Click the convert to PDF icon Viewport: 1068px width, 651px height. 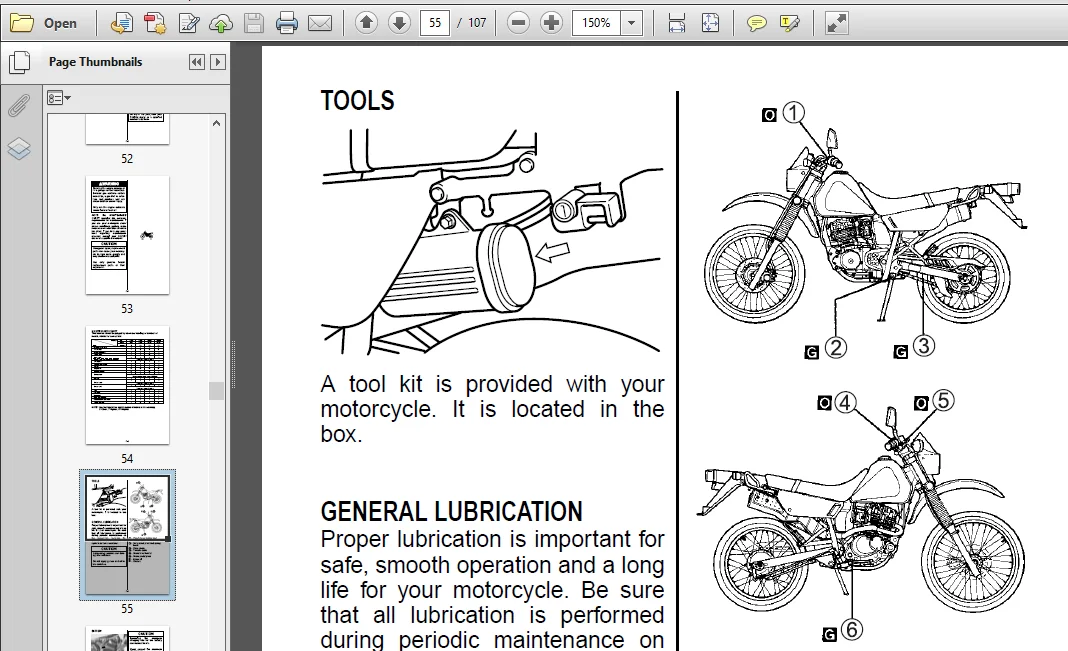point(122,23)
